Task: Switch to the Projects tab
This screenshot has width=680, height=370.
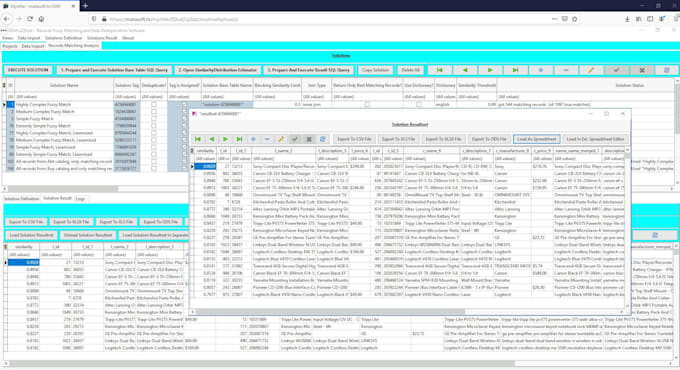Action: (10, 46)
